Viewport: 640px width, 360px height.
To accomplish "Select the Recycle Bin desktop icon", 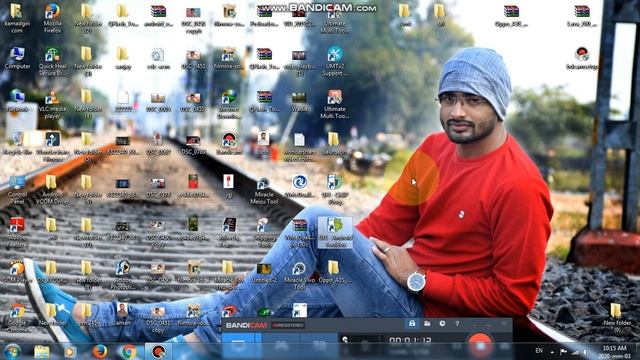I will pyautogui.click(x=17, y=143).
